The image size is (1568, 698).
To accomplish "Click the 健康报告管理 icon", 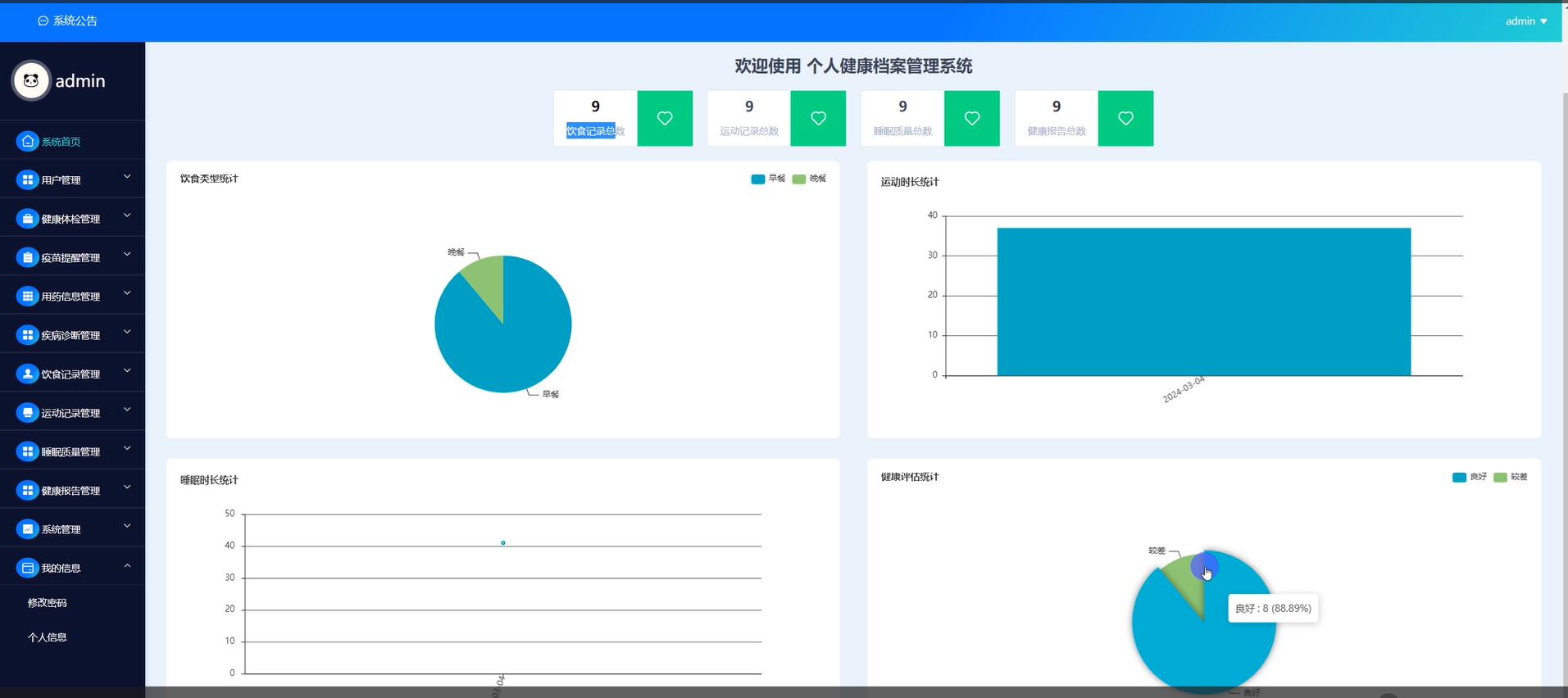I will [28, 490].
